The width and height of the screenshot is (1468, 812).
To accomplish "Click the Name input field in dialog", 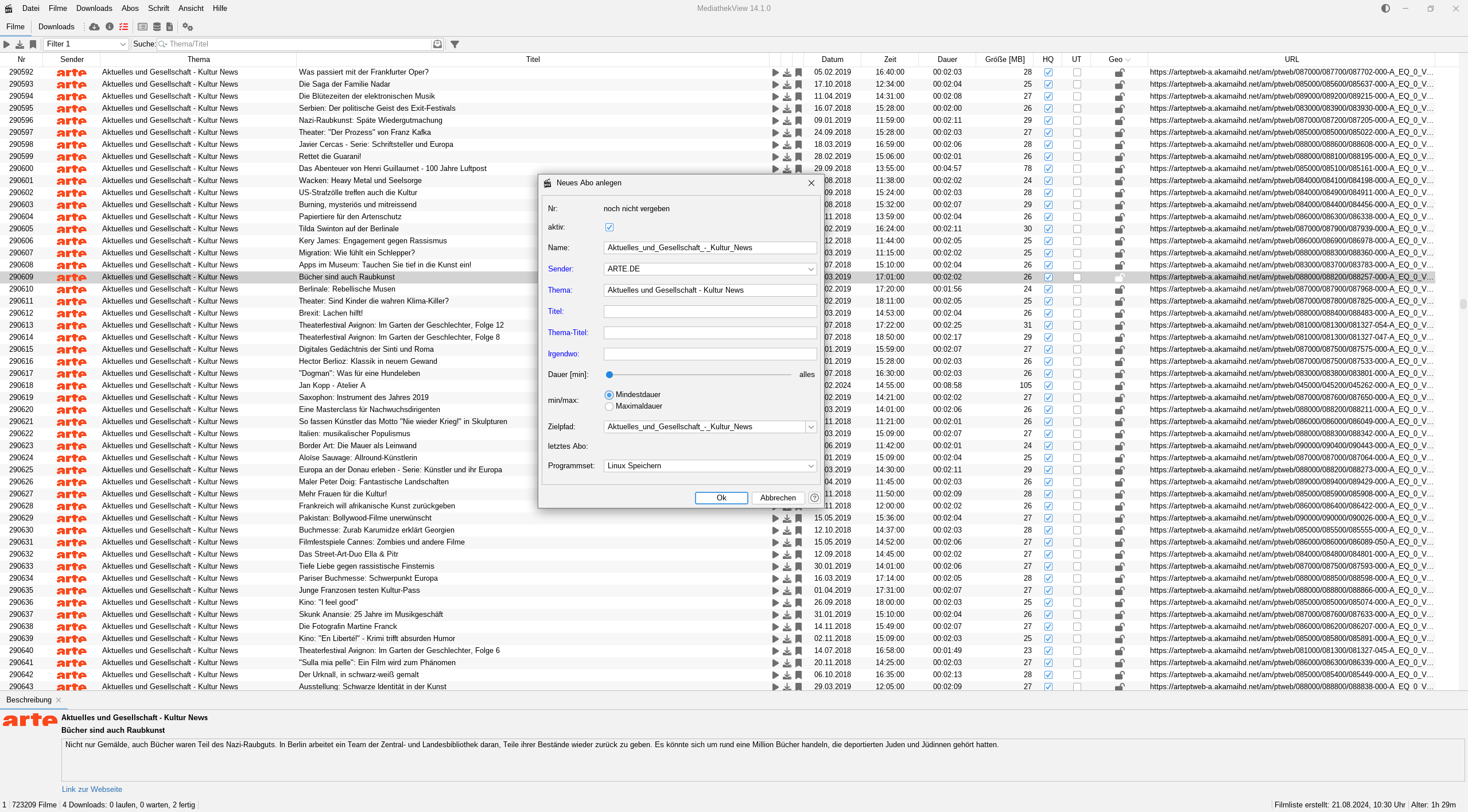I will (x=710, y=248).
